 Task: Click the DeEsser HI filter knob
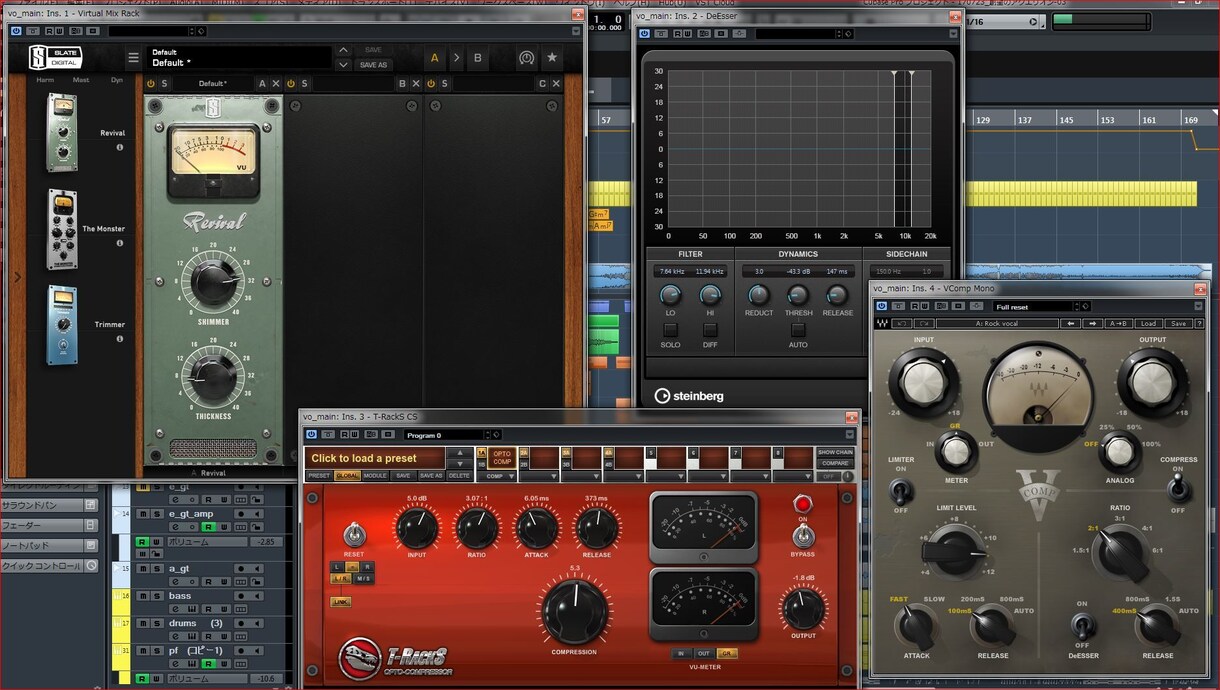point(710,295)
